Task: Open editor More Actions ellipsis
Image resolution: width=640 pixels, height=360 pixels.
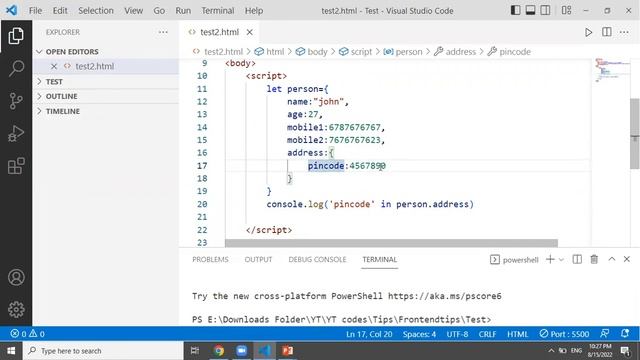Action: pos(624,32)
